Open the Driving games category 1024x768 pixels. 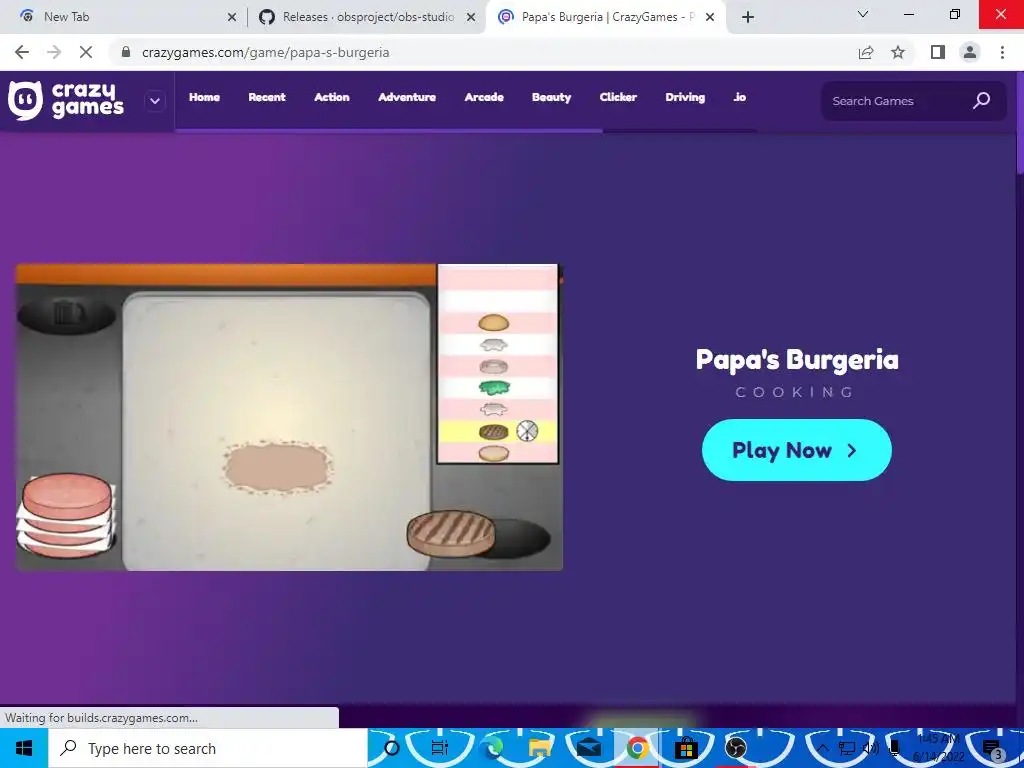click(685, 97)
